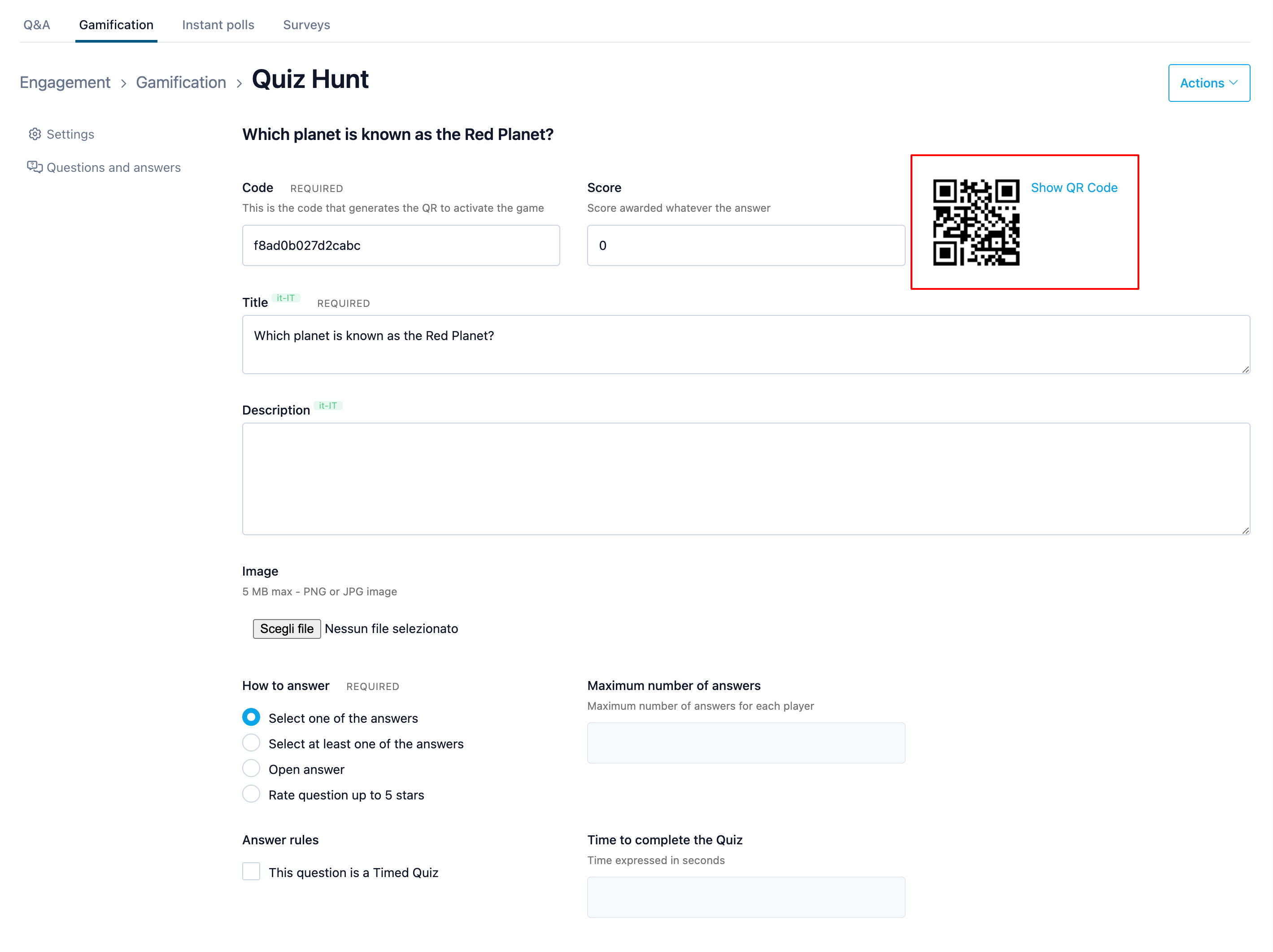Click the Description textarea resize handle
This screenshot has height=952, width=1273.
pyautogui.click(x=1245, y=530)
